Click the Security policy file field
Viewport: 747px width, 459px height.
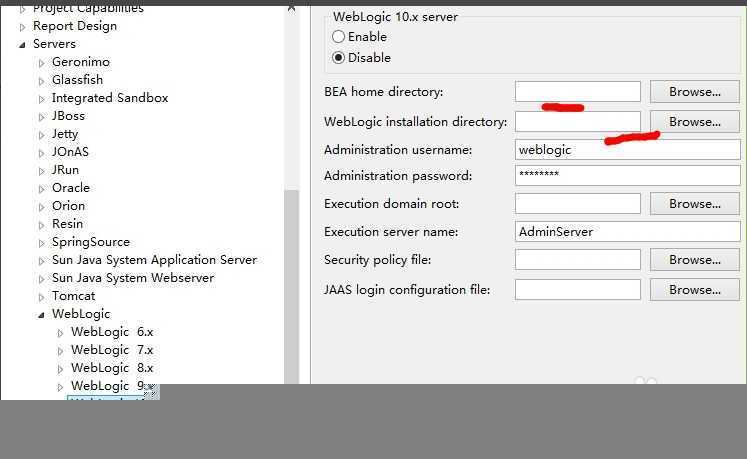tap(577, 260)
